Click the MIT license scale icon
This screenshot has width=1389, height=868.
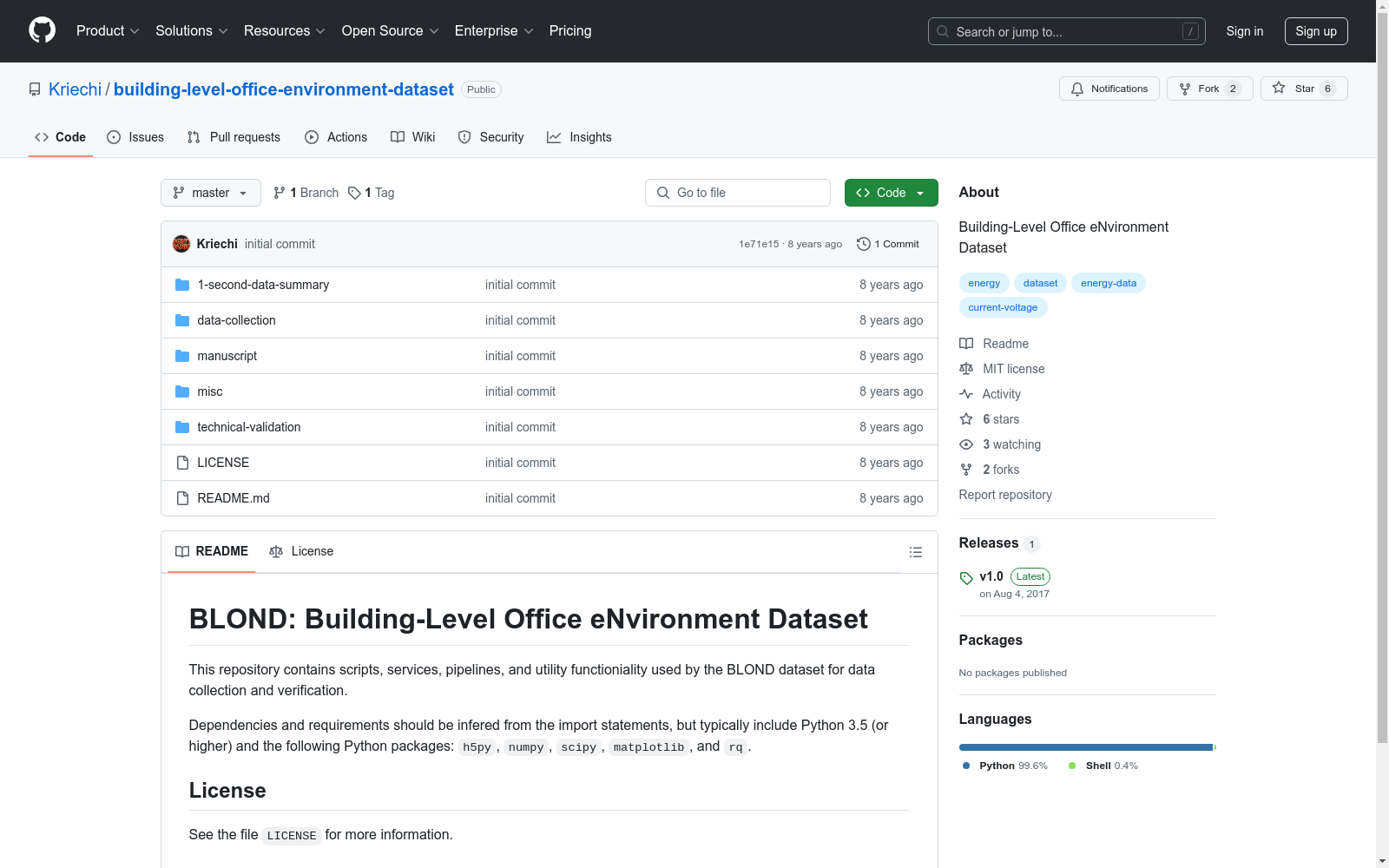tap(966, 369)
